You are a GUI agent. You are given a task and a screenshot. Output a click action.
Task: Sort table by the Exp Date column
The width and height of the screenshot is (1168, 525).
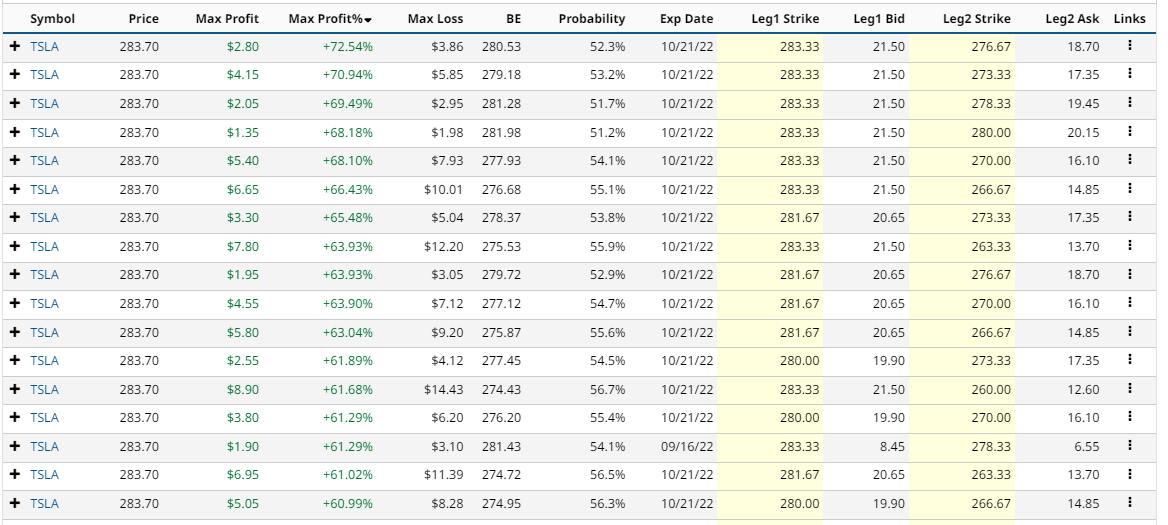click(686, 19)
